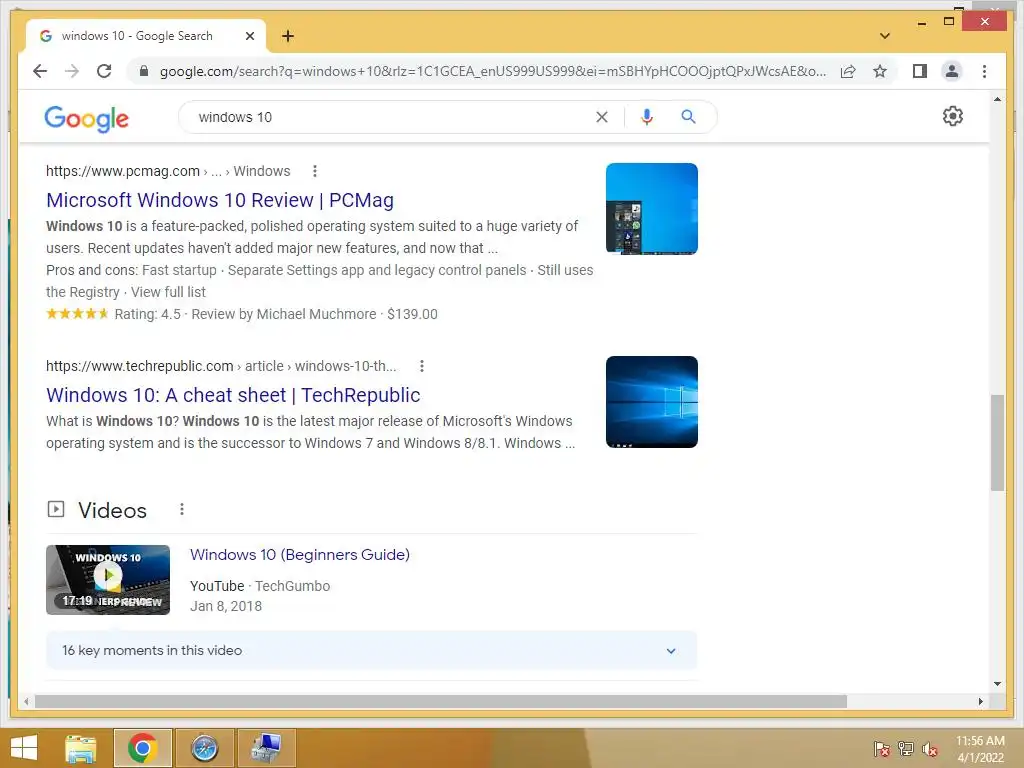Viewport: 1024px width, 768px height.
Task: Open the taskbar clock and date
Action: [x=980, y=749]
